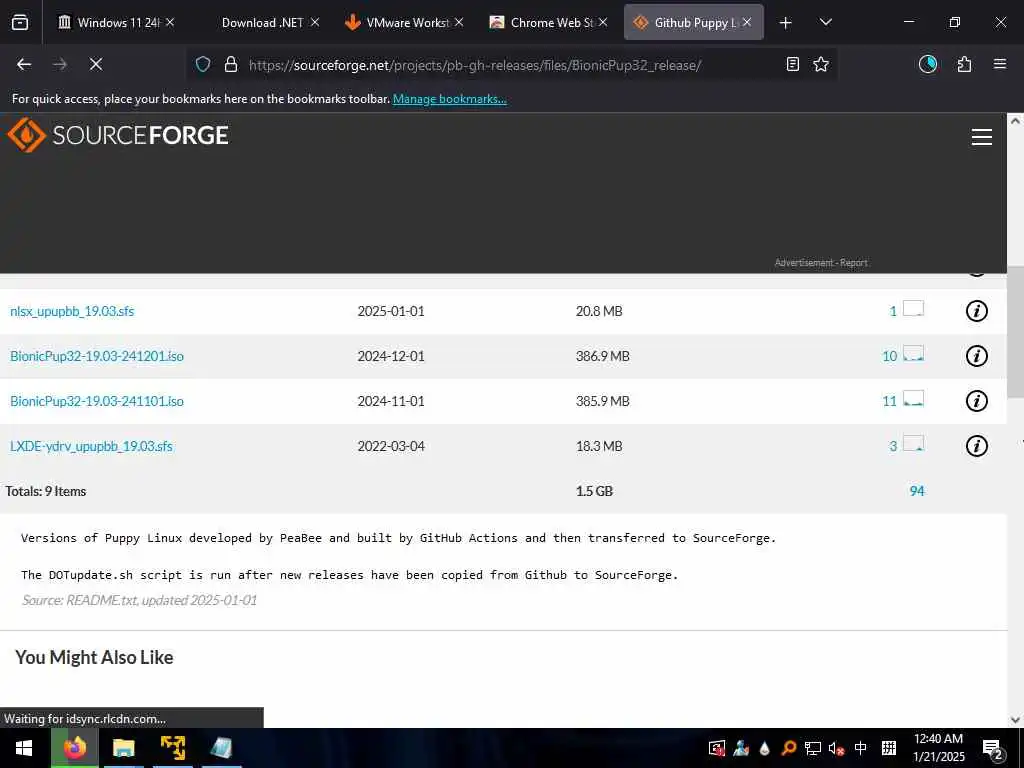Download BionicPup32-19.03-241101.iso
The image size is (1024, 768).
(x=97, y=402)
